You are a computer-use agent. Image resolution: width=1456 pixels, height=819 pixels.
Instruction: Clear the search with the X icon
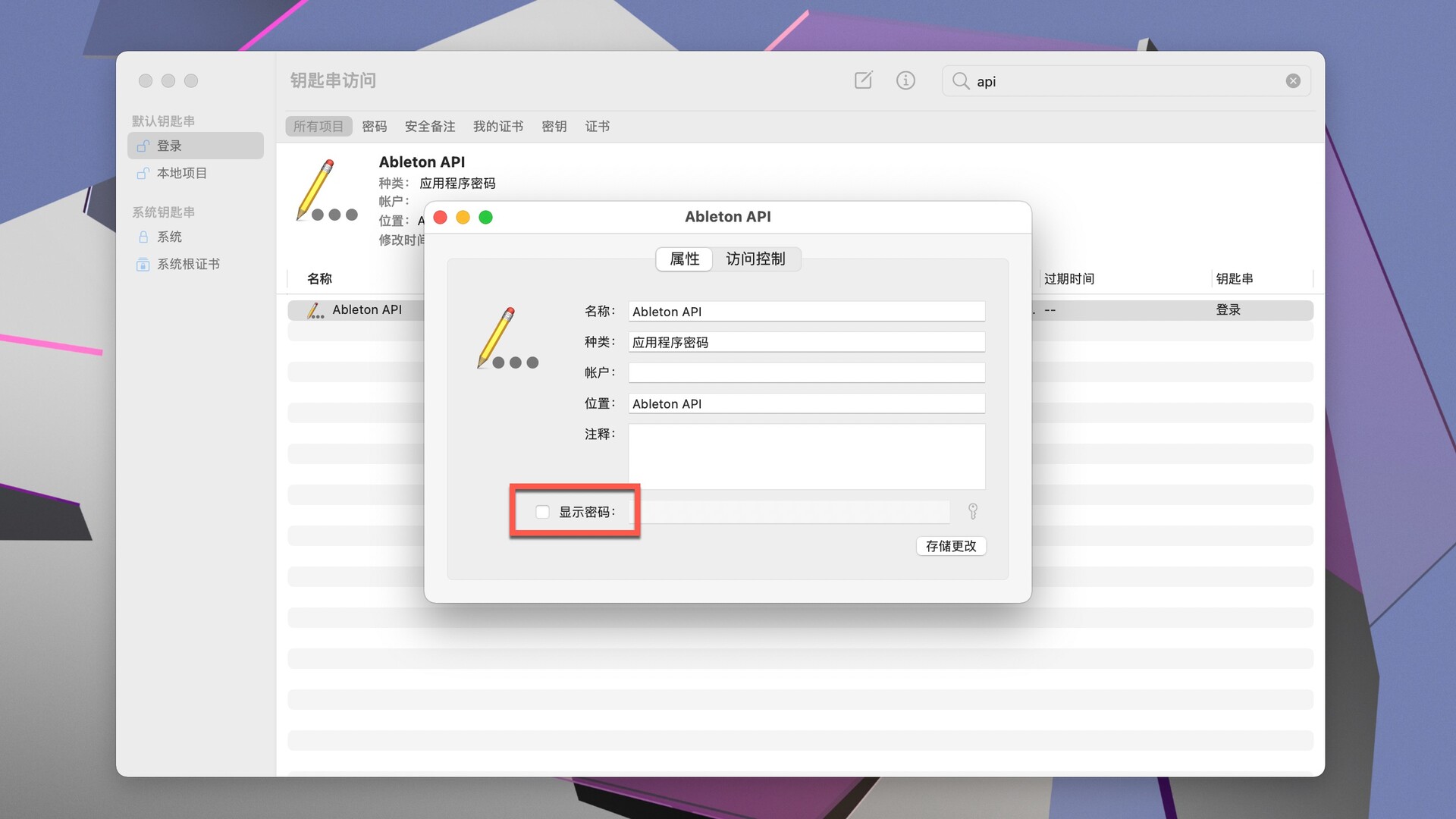click(1292, 80)
